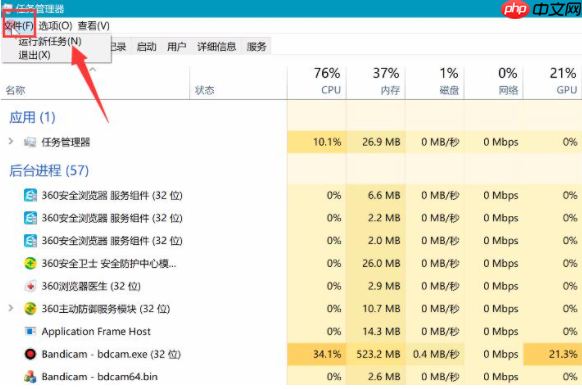Expand the 360主动防御服务模块 process group
The width and height of the screenshot is (582, 389).
click(11, 308)
